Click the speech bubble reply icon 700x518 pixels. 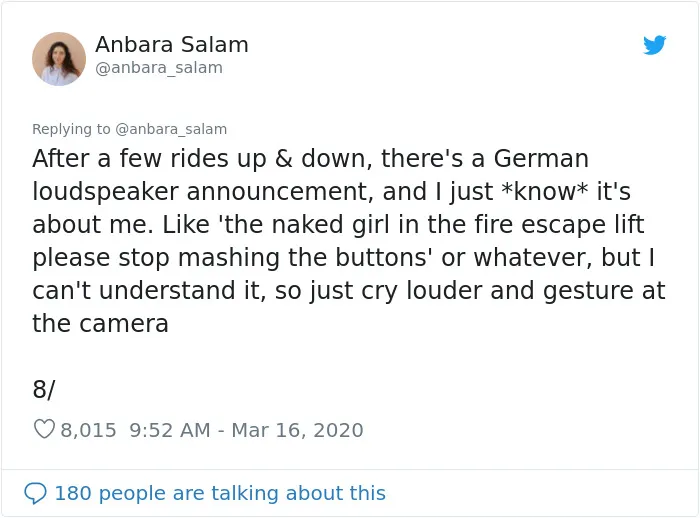(35, 493)
